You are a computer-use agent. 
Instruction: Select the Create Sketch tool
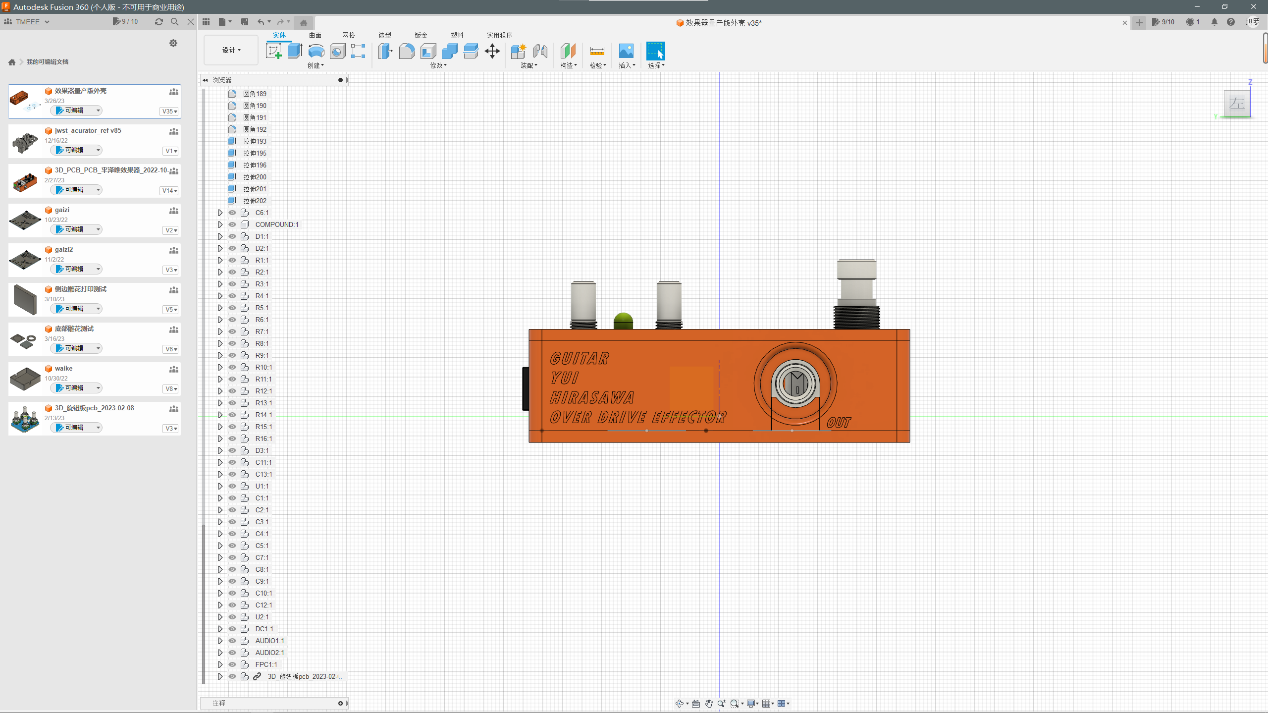[x=274, y=51]
